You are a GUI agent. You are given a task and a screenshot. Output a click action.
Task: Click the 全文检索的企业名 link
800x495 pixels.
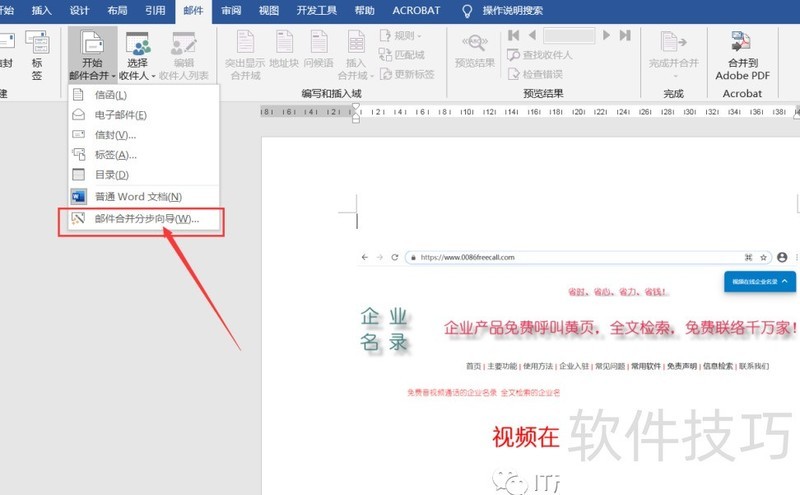click(x=530, y=392)
